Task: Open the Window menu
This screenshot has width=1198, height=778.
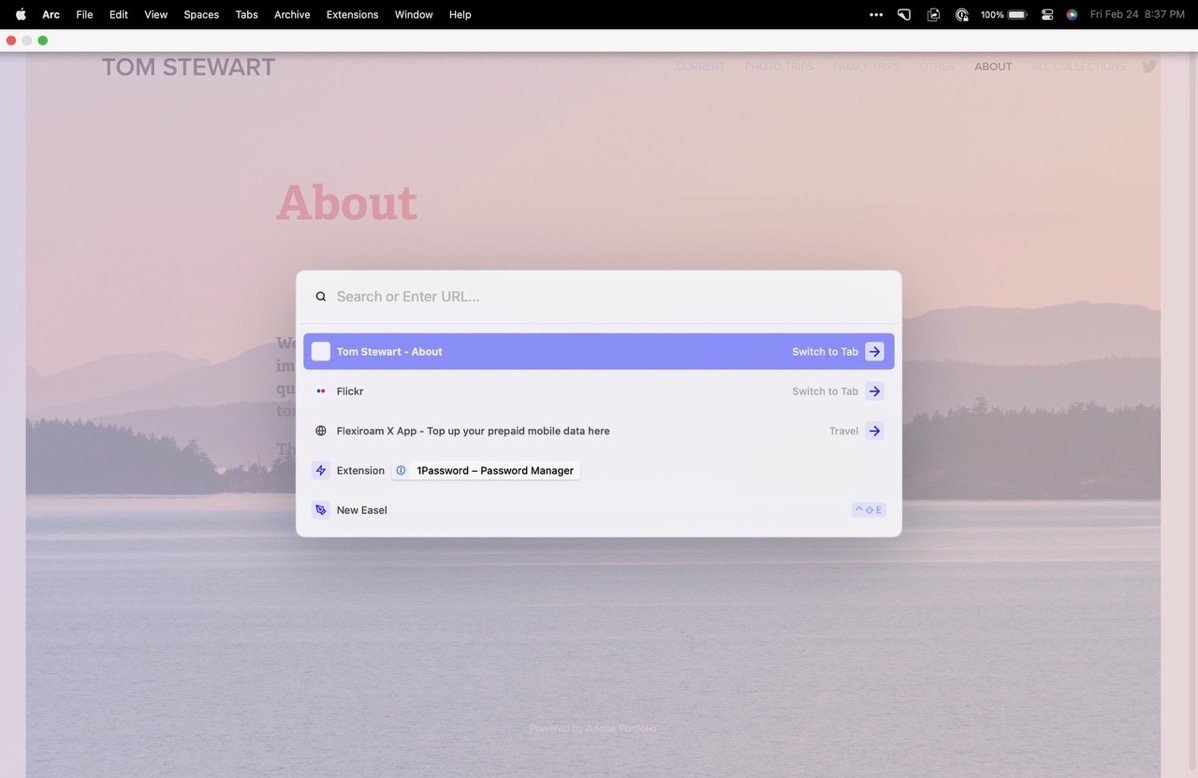Action: (x=413, y=15)
